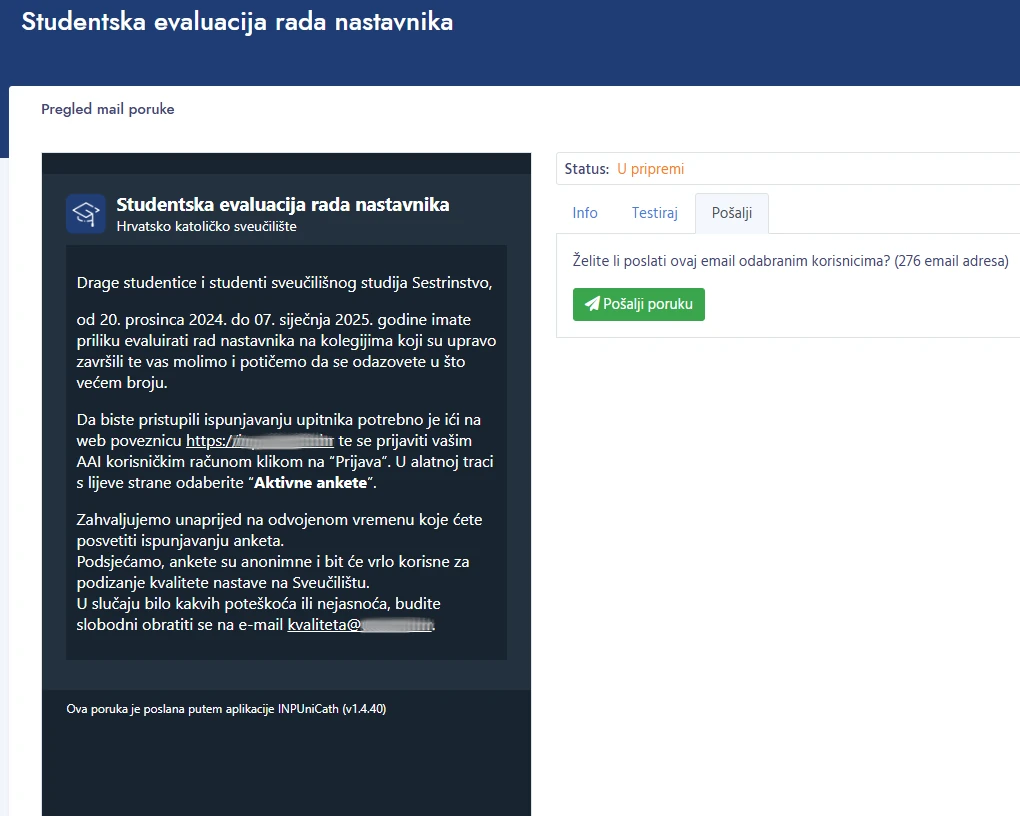
Task: Click the graduation cap logo icon
Action: pos(86,214)
